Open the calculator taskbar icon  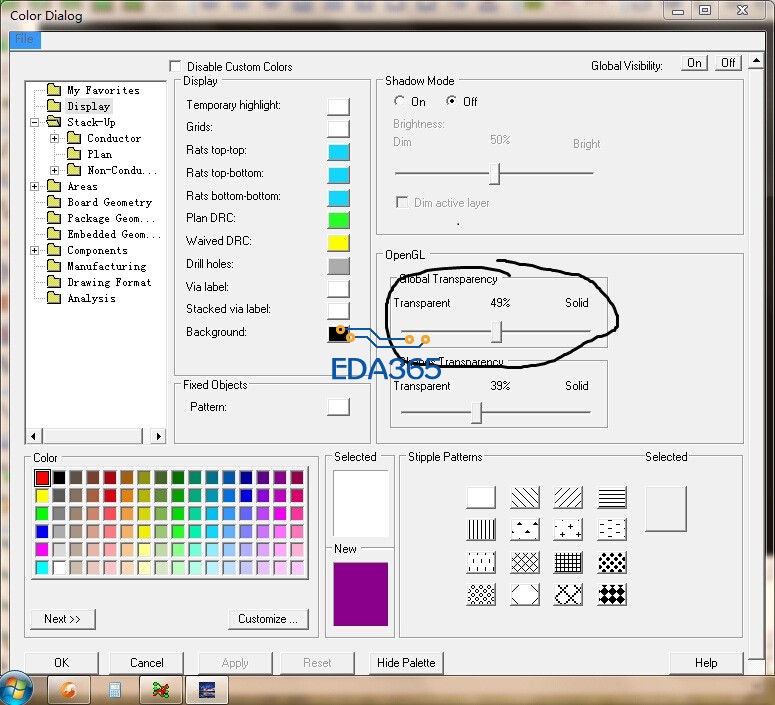tap(115, 690)
